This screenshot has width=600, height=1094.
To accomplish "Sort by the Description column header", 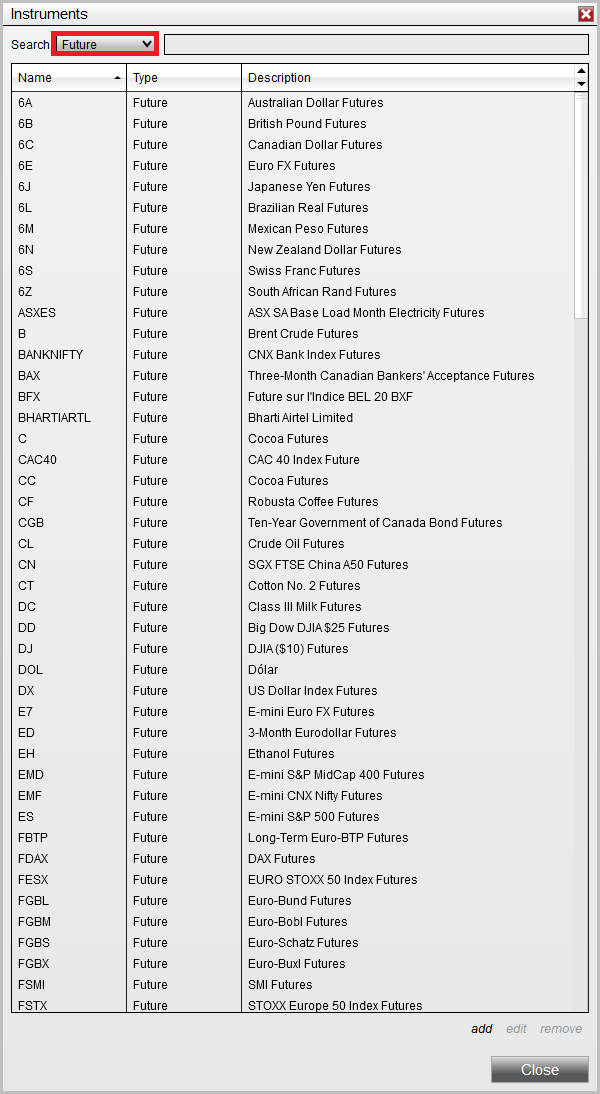I will [x=407, y=78].
